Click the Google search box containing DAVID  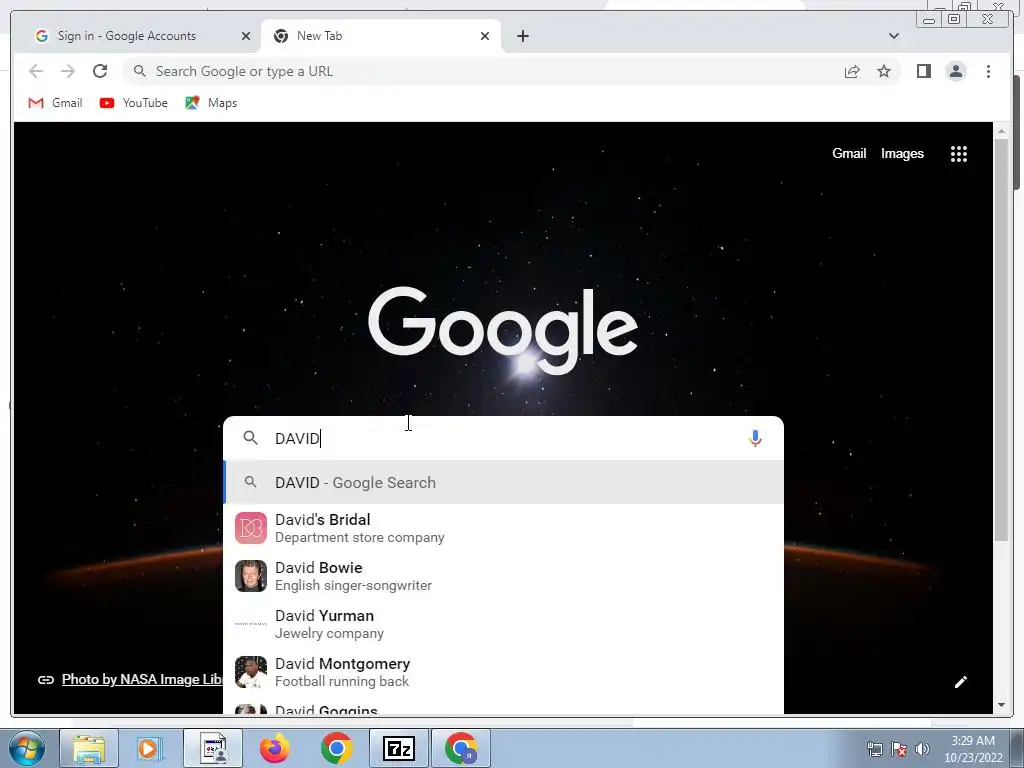(503, 438)
